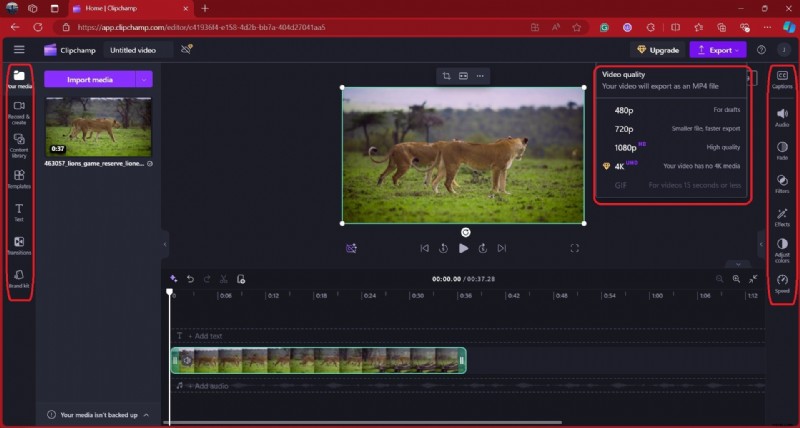
Task: Rewind five seconds button
Action: click(443, 248)
